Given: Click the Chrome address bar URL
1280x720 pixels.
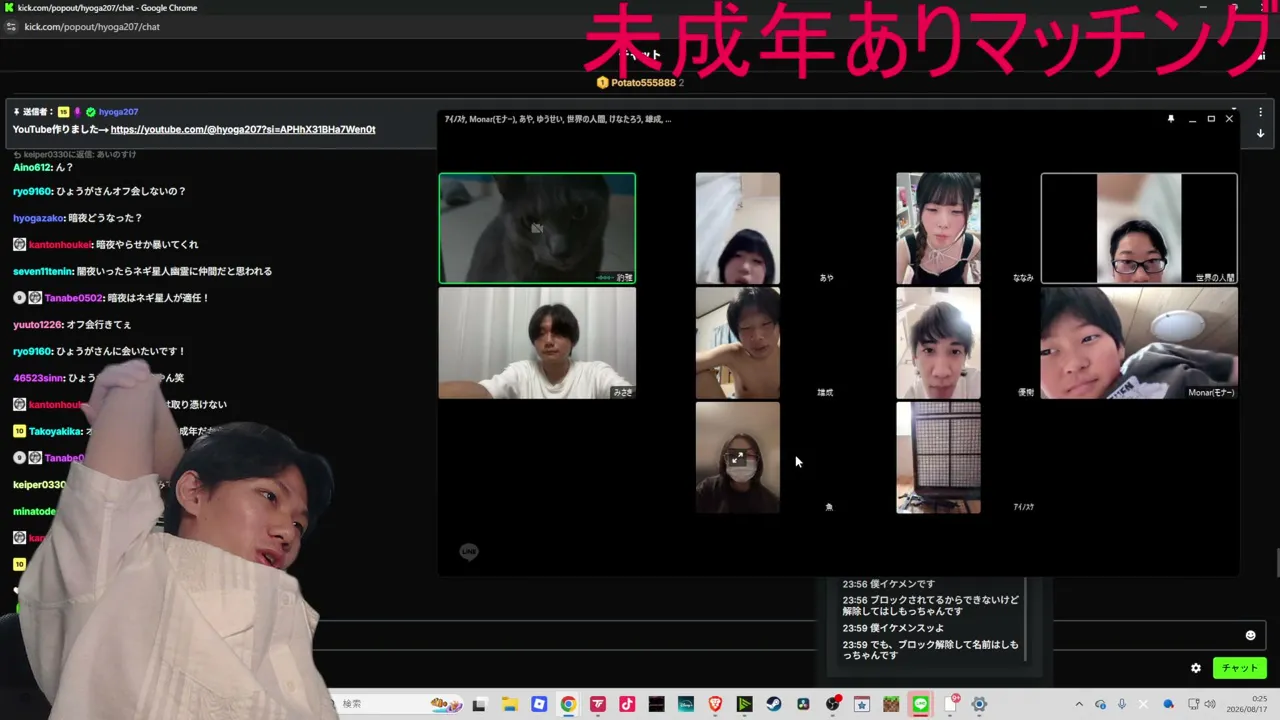Looking at the screenshot, I should [x=92, y=27].
